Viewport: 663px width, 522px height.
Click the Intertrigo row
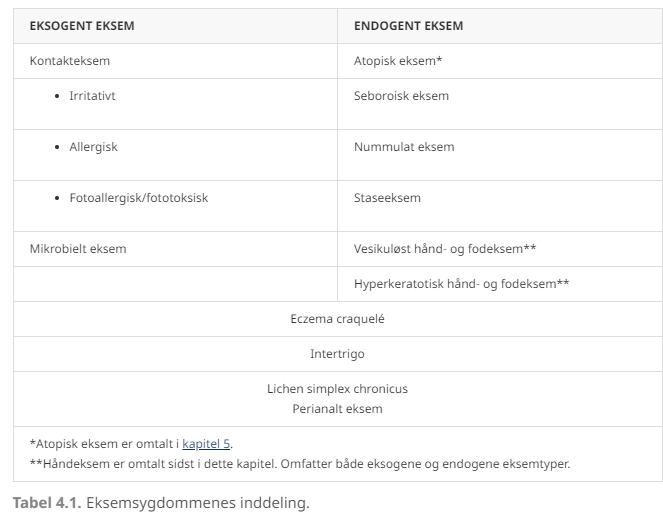click(x=337, y=354)
